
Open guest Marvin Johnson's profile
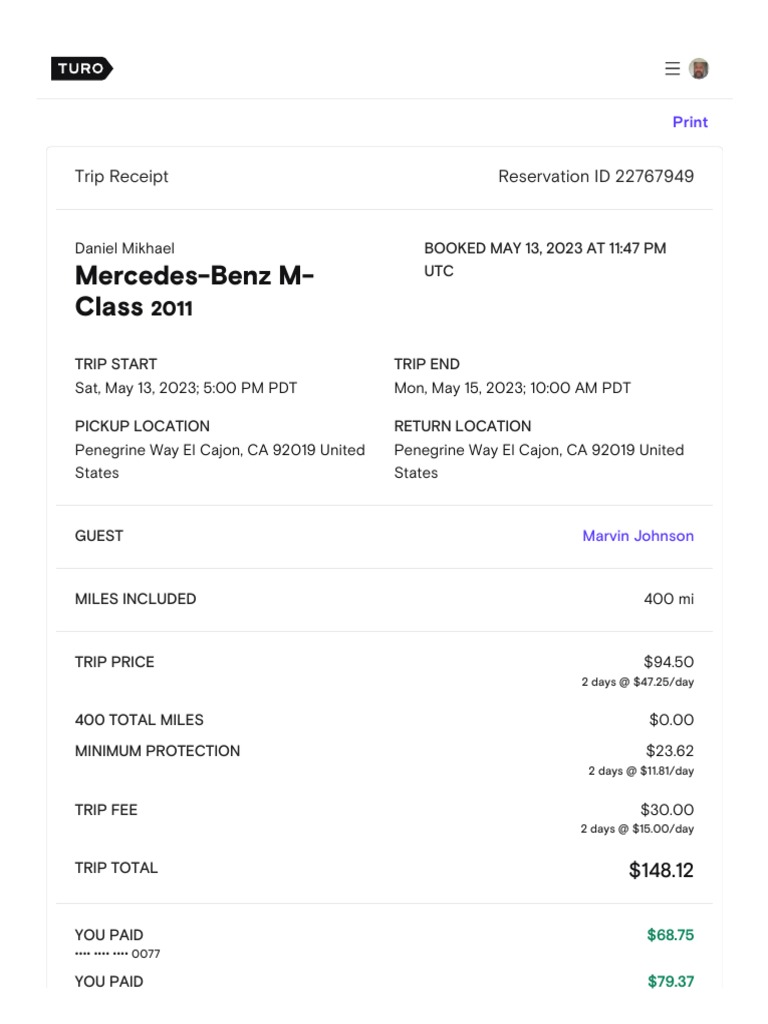(638, 536)
